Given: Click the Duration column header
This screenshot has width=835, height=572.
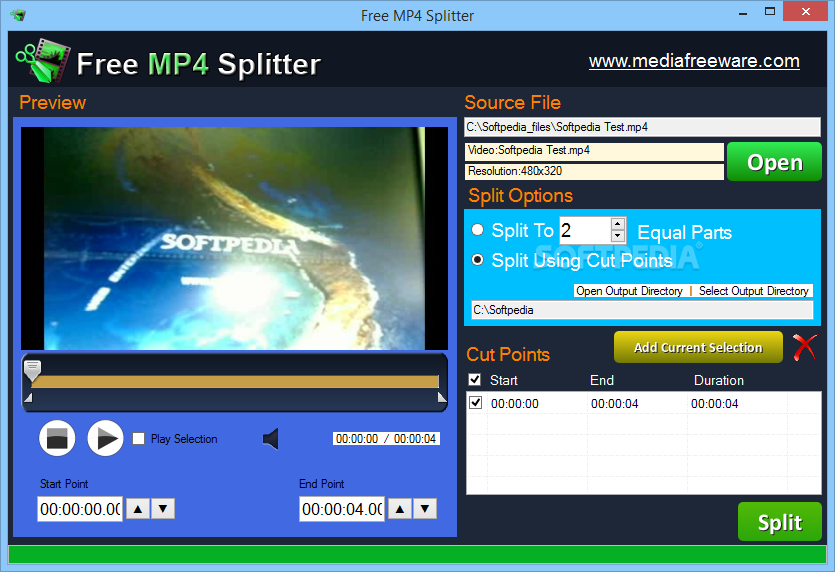Looking at the screenshot, I should coord(718,380).
